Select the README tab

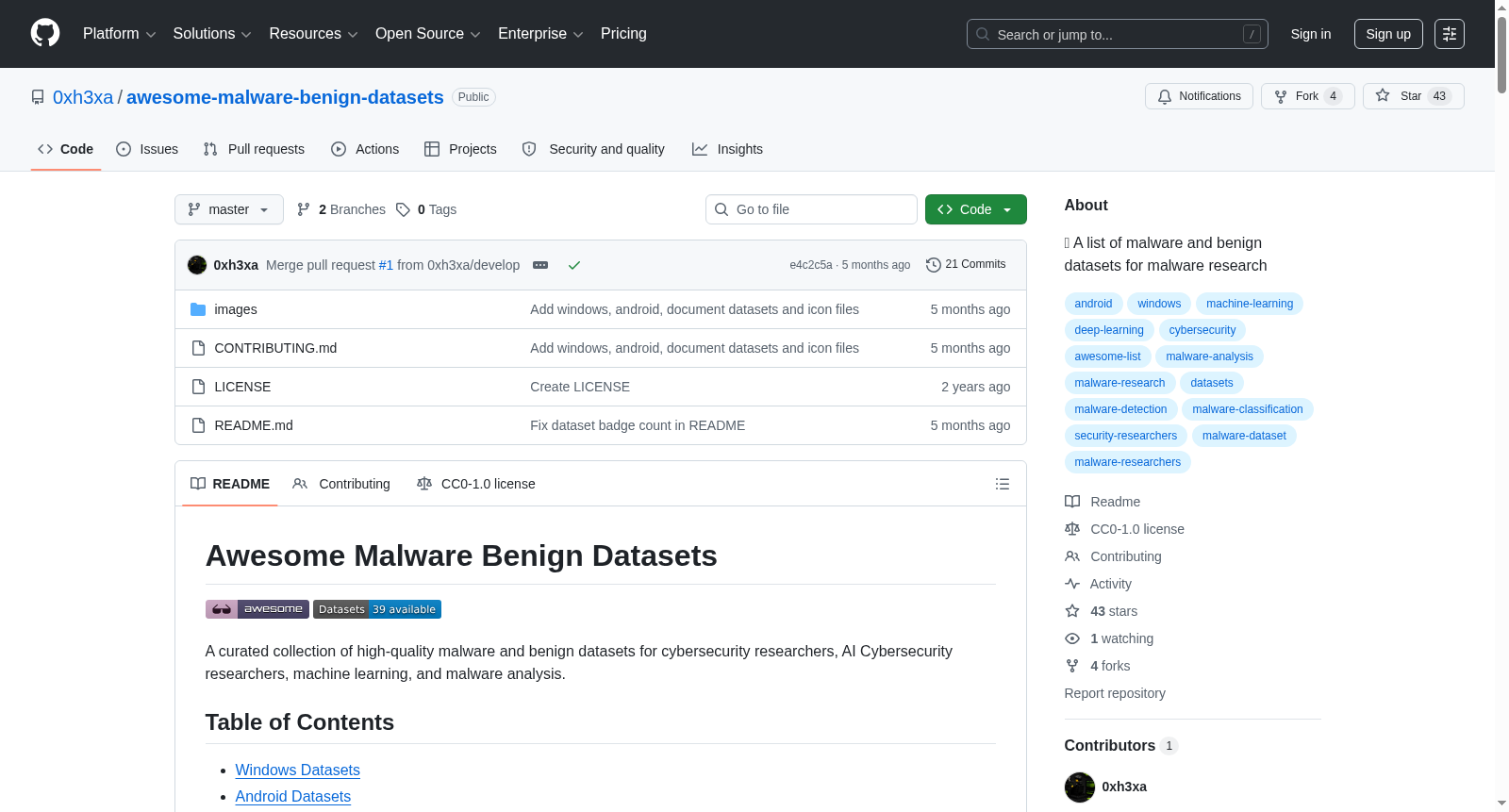[x=230, y=484]
